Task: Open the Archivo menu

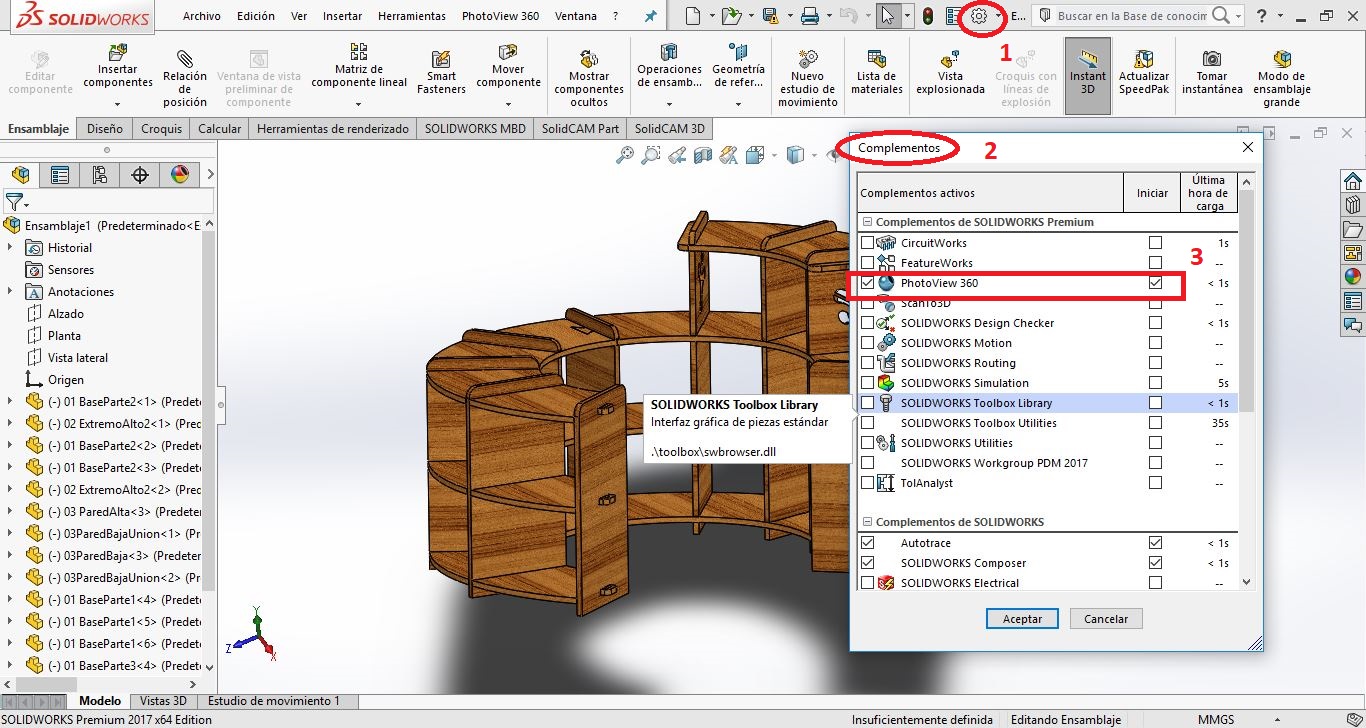Action: pyautogui.click(x=202, y=16)
